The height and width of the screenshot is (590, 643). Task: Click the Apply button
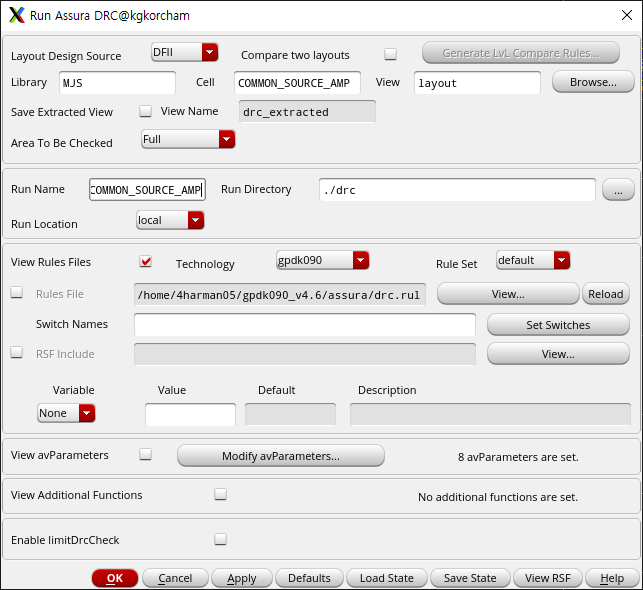pos(242,578)
